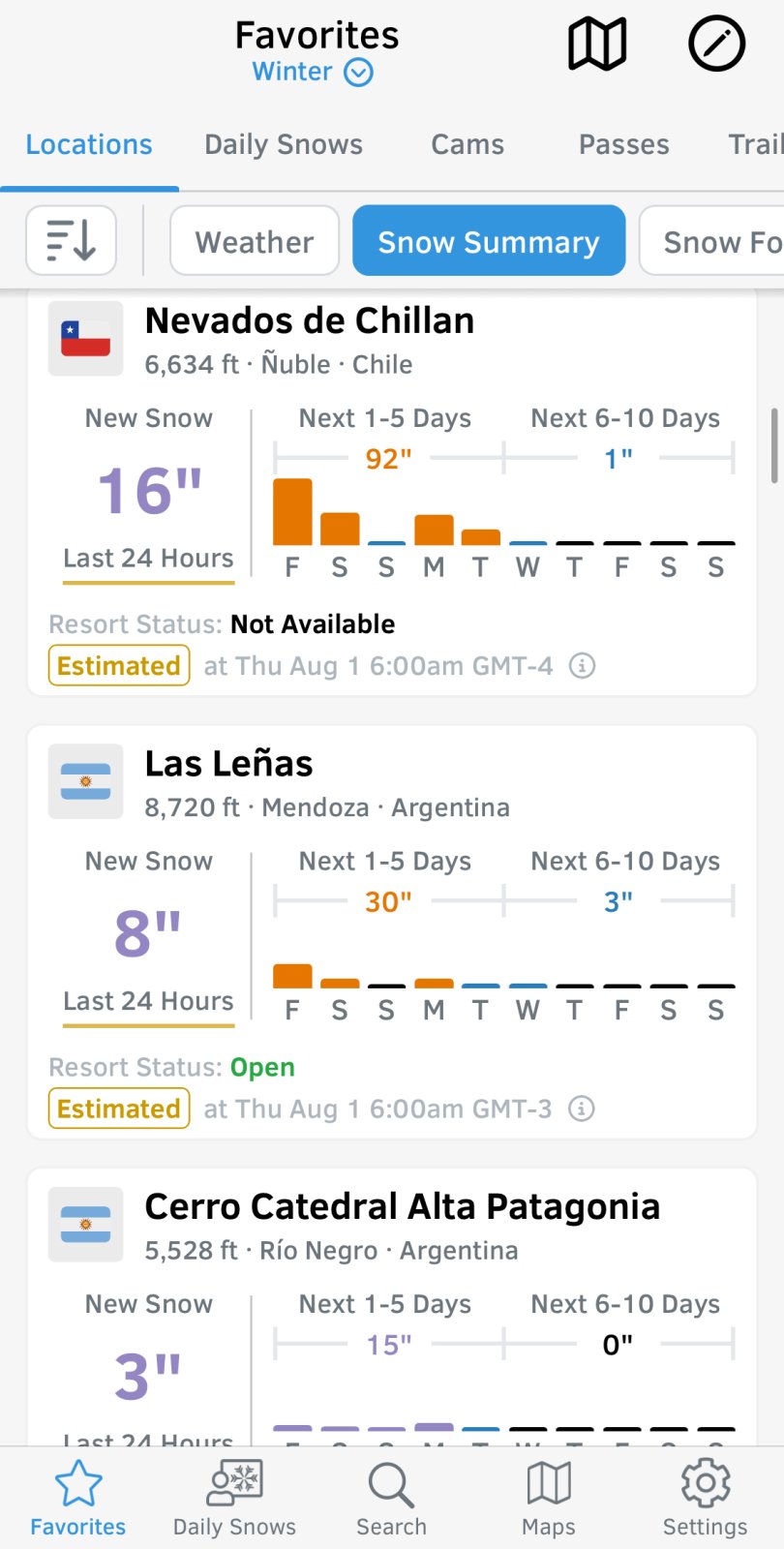The width and height of the screenshot is (784, 1549).
Task: Open Daily Snows in bottom navigation bar
Action: [x=234, y=1499]
